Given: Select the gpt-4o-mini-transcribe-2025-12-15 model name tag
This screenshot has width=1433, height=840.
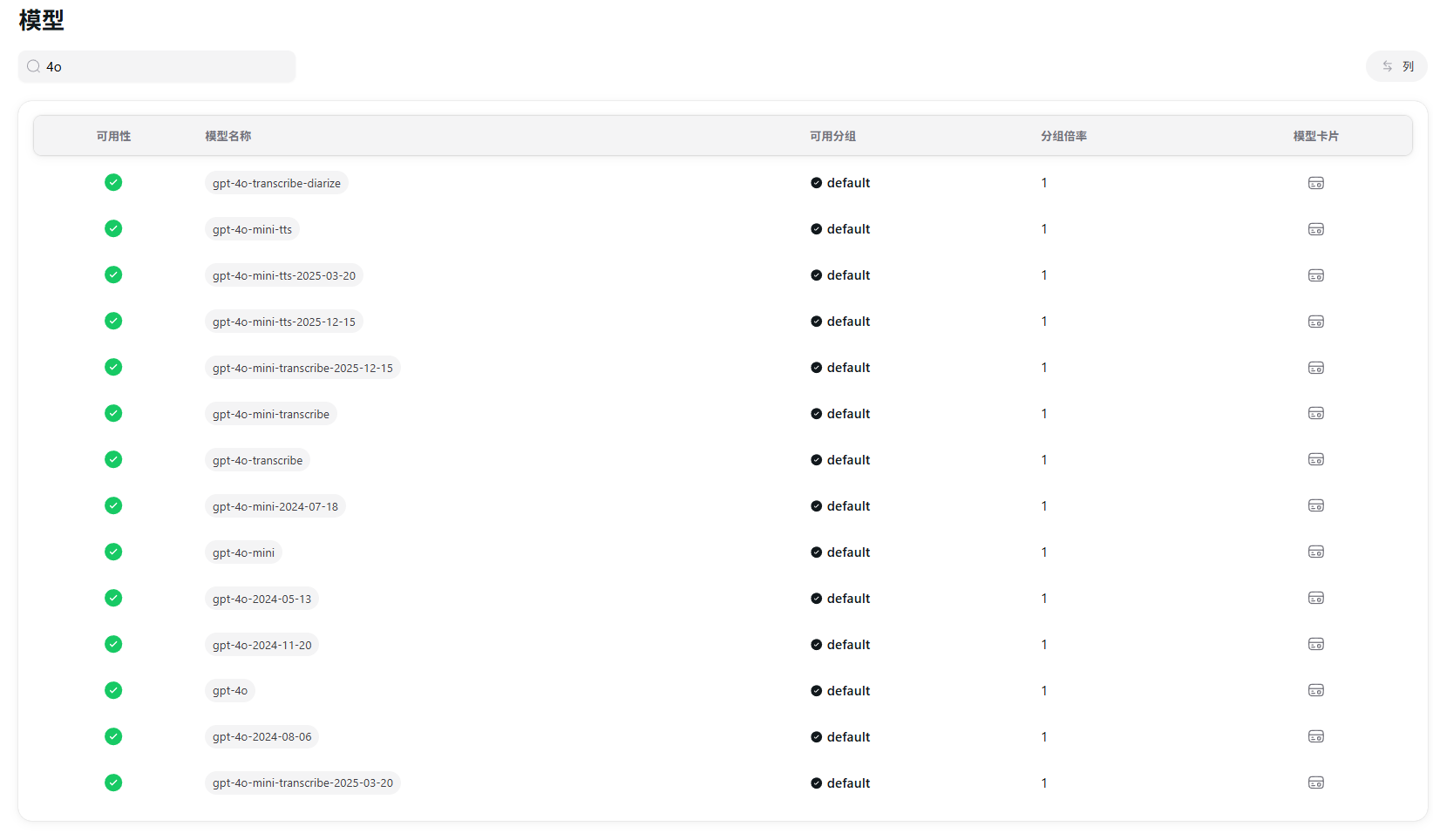Looking at the screenshot, I should click(302, 368).
